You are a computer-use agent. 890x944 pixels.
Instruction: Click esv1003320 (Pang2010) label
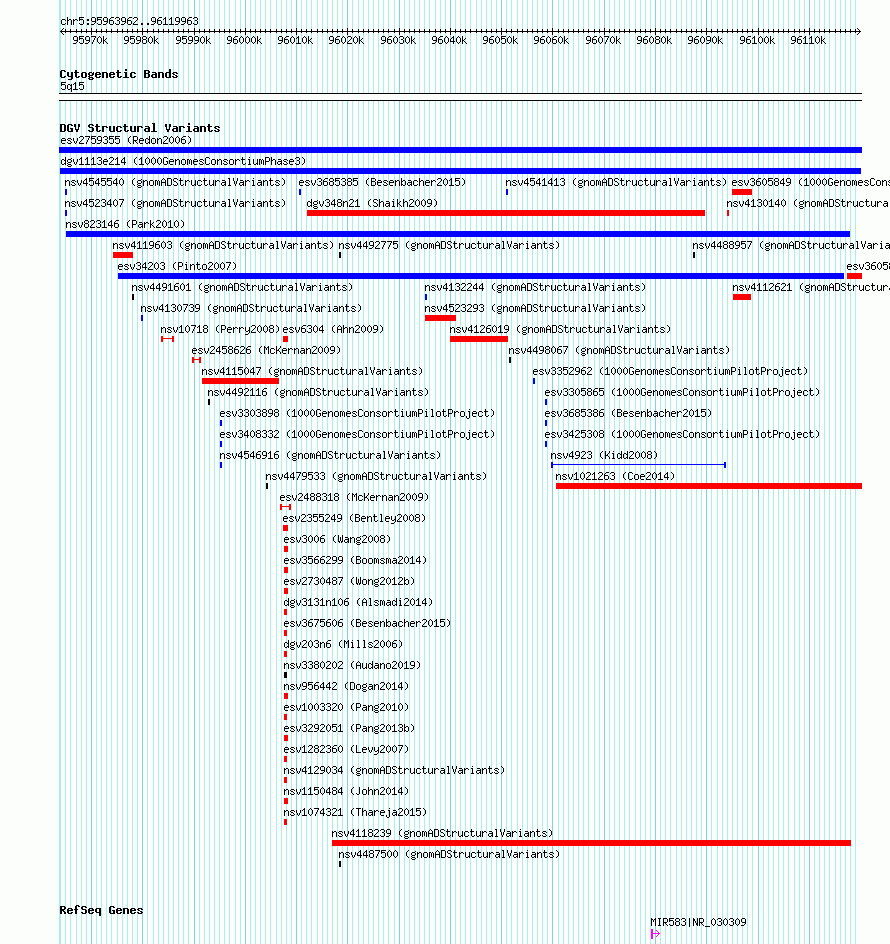point(346,707)
